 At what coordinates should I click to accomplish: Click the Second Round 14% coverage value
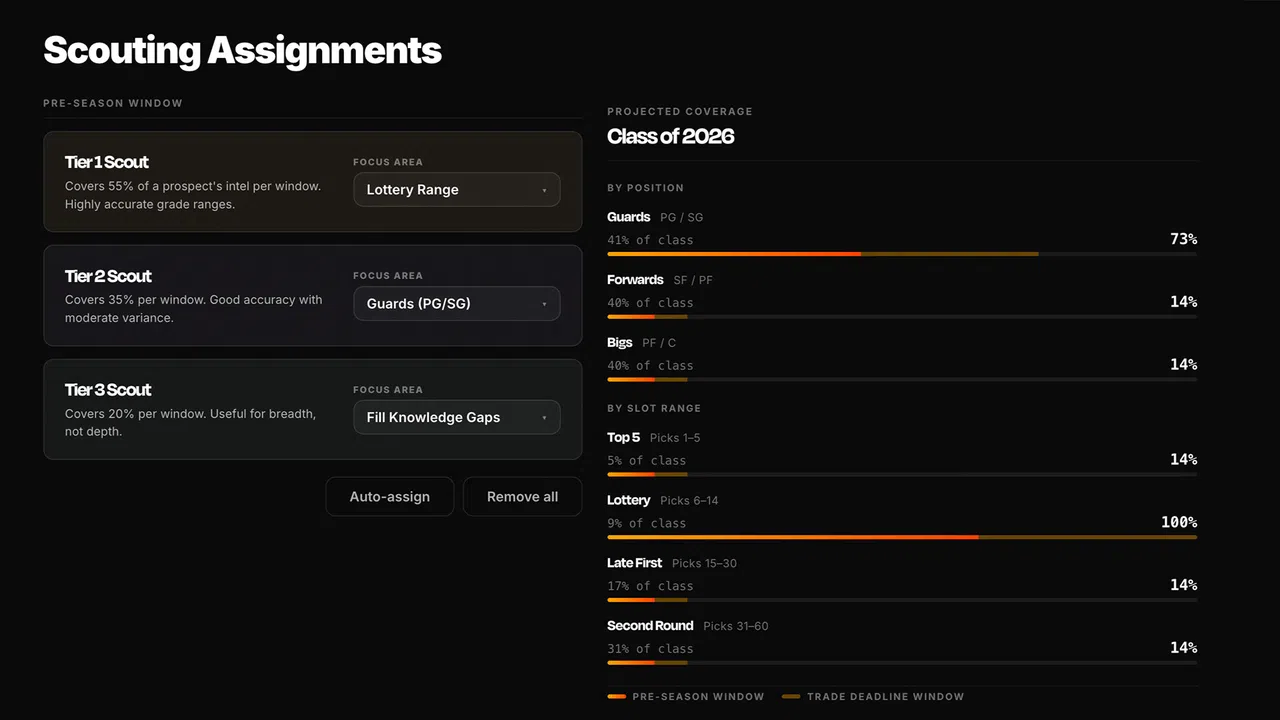[1183, 648]
